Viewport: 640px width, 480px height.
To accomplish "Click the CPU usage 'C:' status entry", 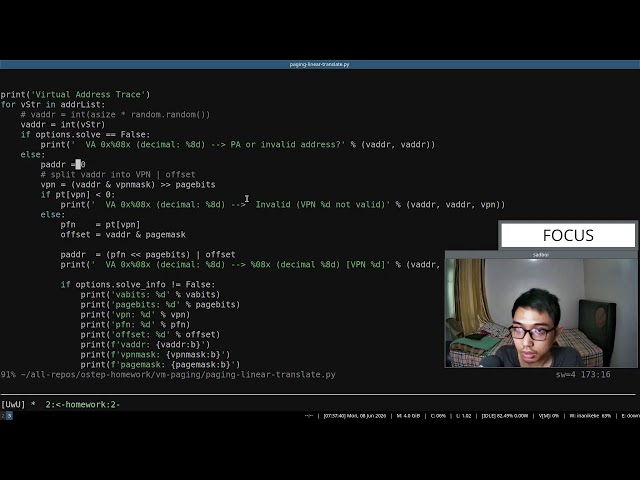I will pyautogui.click(x=438, y=416).
